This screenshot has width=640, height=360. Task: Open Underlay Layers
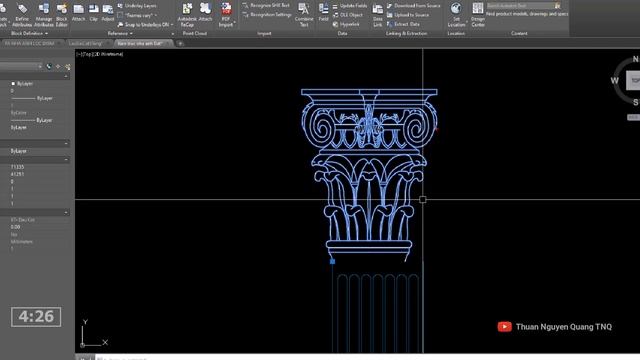click(137, 6)
